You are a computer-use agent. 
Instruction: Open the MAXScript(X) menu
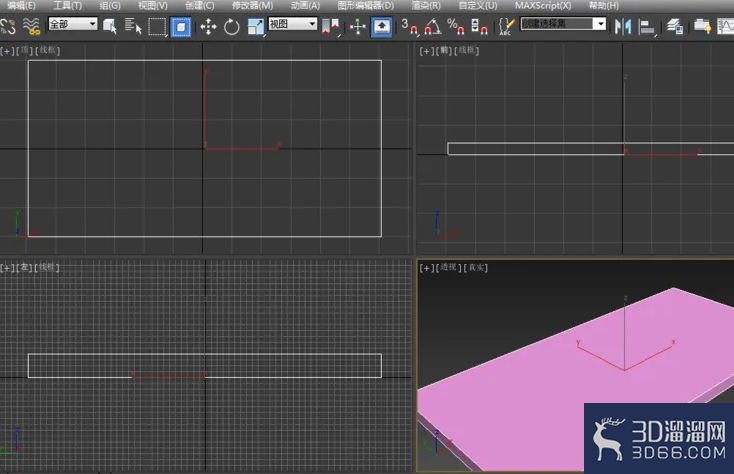coord(543,6)
